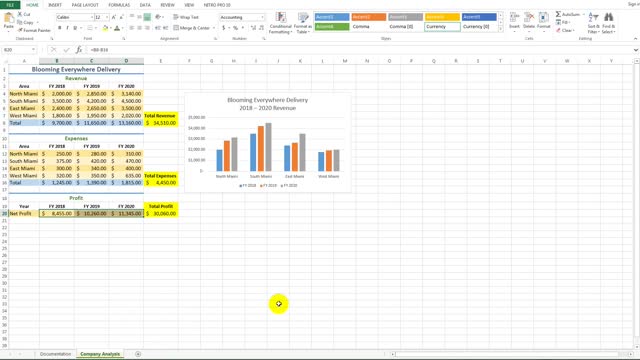Apply the Comma [0] cell style

click(x=405, y=27)
